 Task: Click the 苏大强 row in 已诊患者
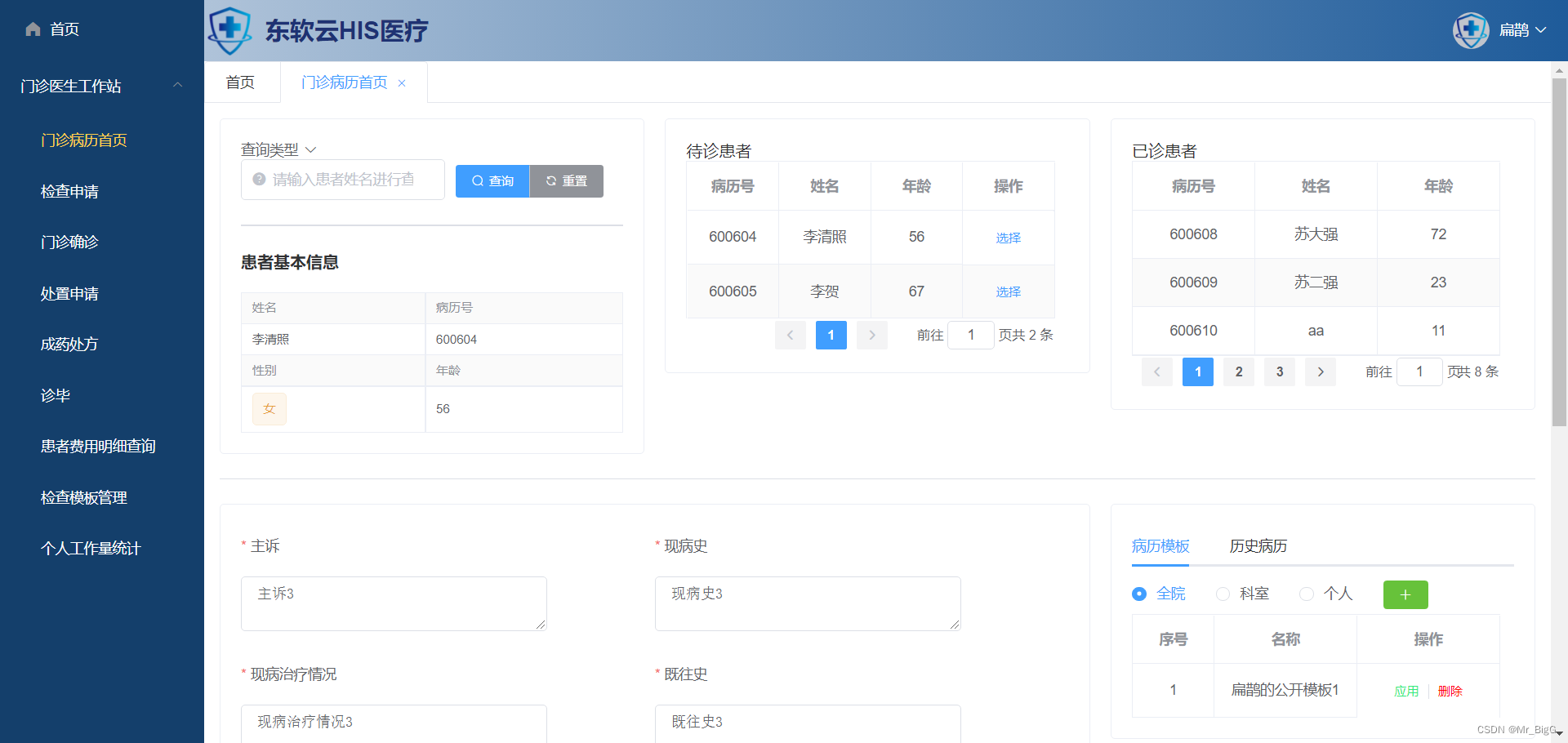(1316, 234)
